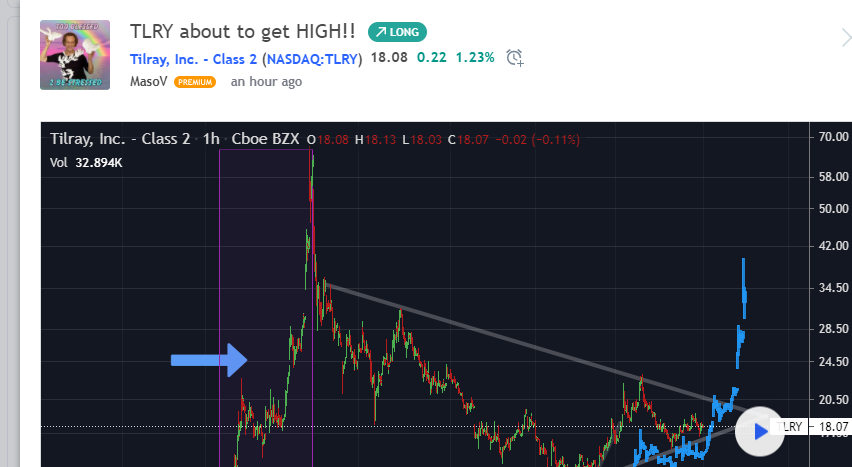Click the next idea chevron arrow
852x467 pixels.
pos(846,38)
